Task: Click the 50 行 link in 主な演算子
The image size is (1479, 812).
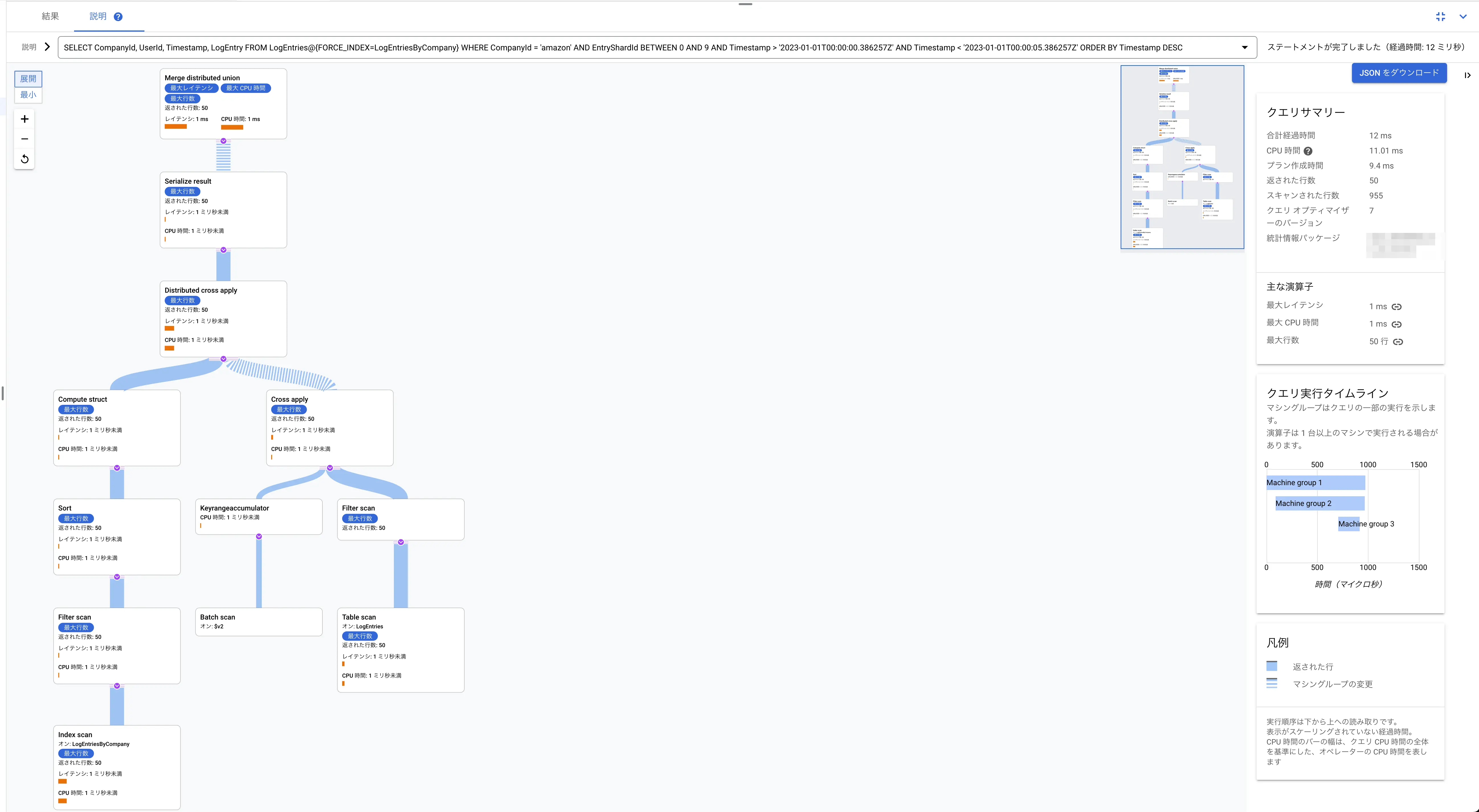Action: 1398,341
